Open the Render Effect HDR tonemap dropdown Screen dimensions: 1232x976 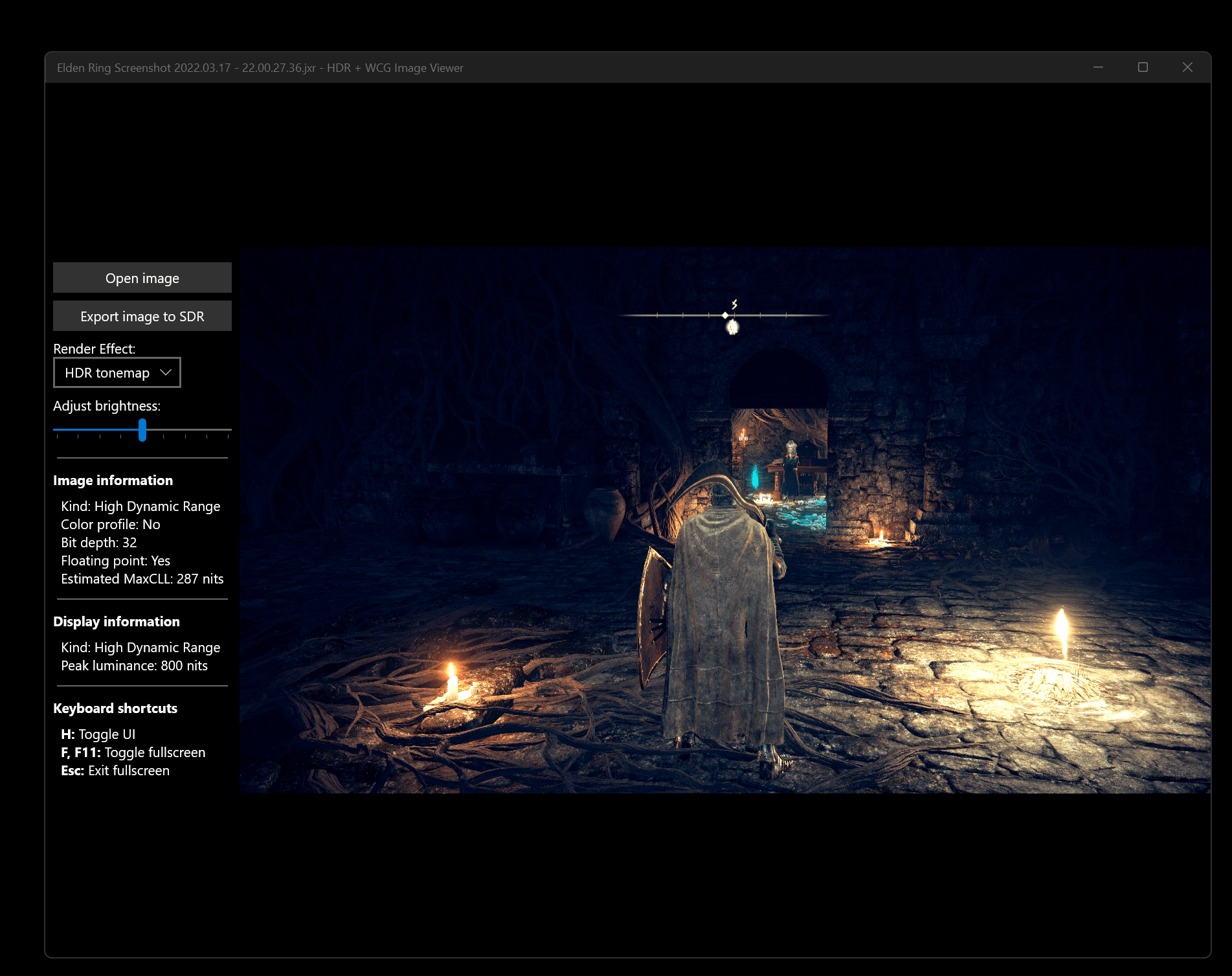click(117, 372)
